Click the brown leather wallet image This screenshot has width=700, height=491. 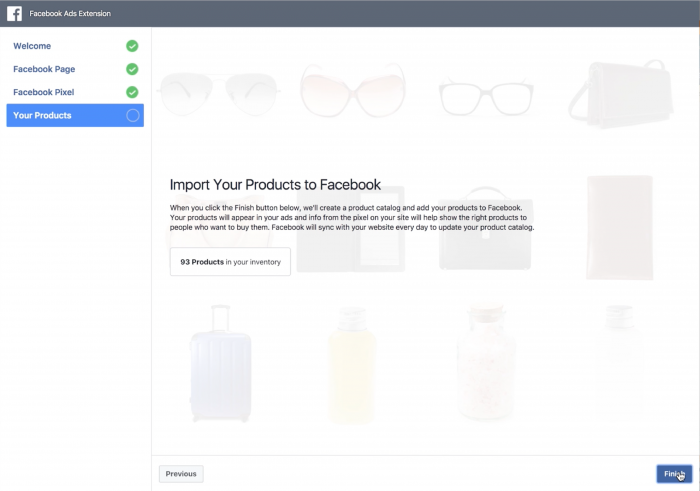620,228
